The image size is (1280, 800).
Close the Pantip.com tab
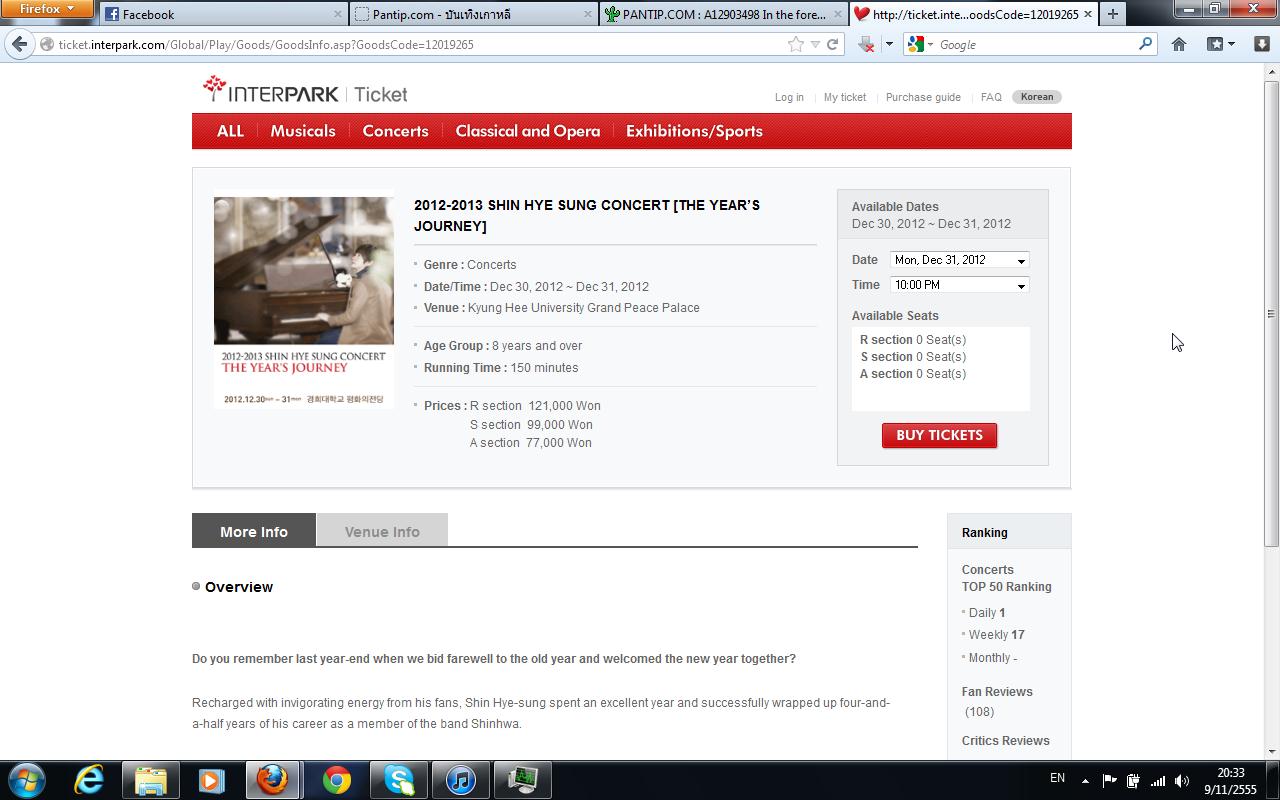tap(588, 14)
